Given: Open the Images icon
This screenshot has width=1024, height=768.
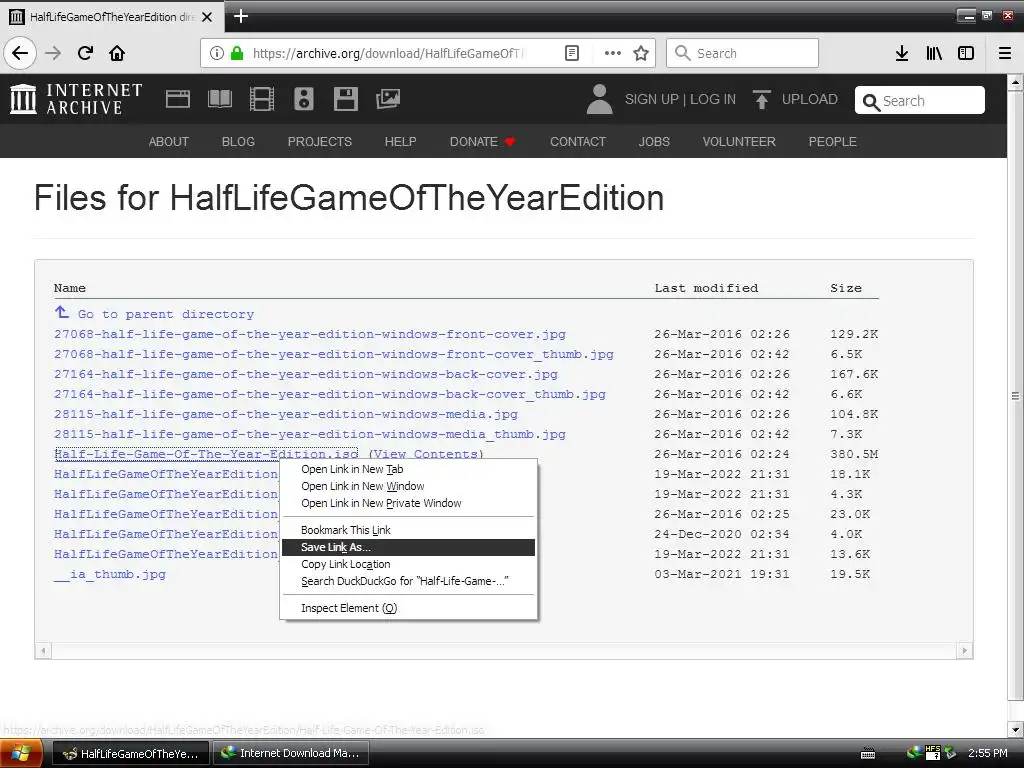Looking at the screenshot, I should [388, 99].
